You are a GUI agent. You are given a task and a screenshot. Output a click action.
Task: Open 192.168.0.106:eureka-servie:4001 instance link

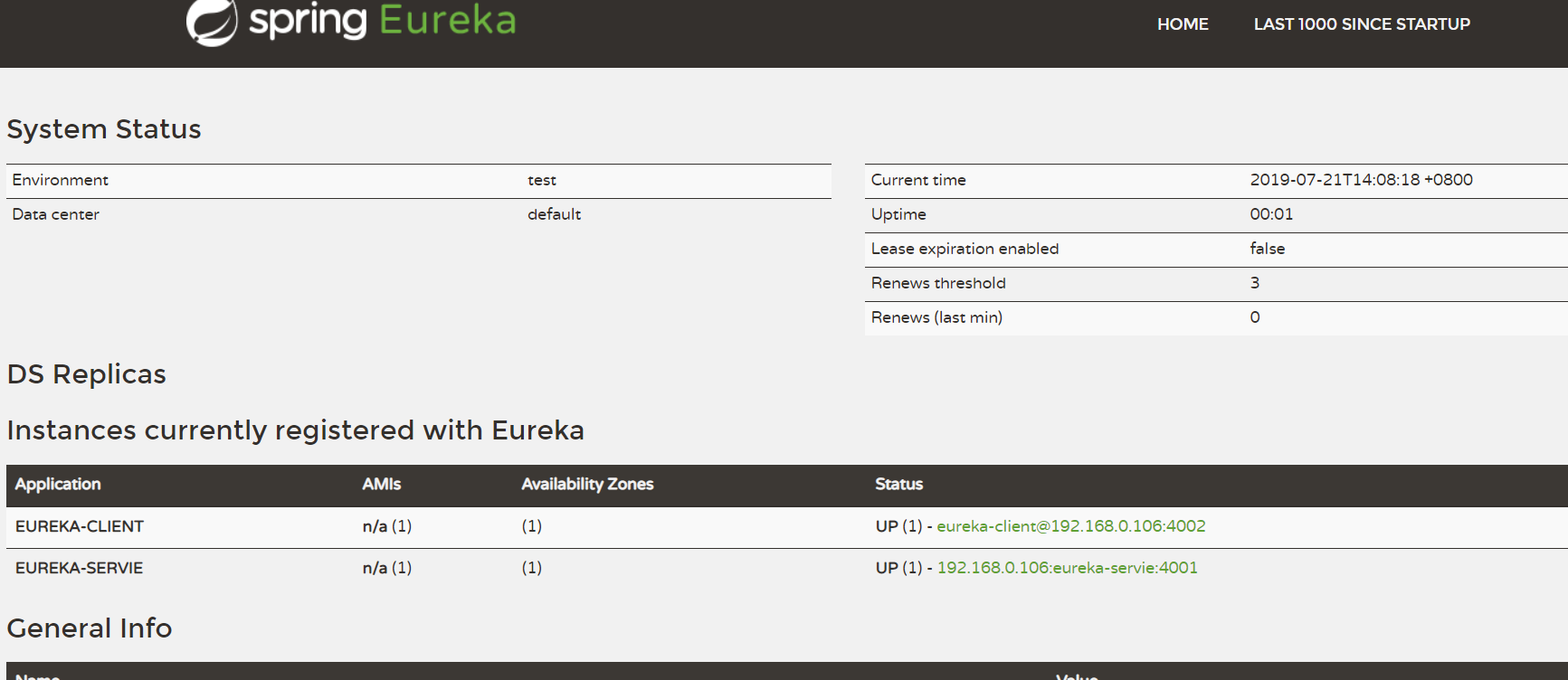(1068, 568)
